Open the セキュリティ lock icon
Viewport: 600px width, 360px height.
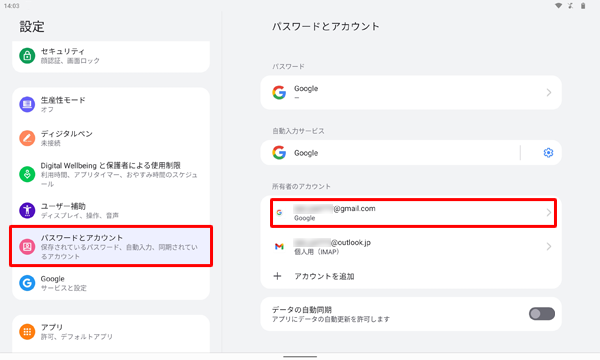pyautogui.click(x=27, y=56)
